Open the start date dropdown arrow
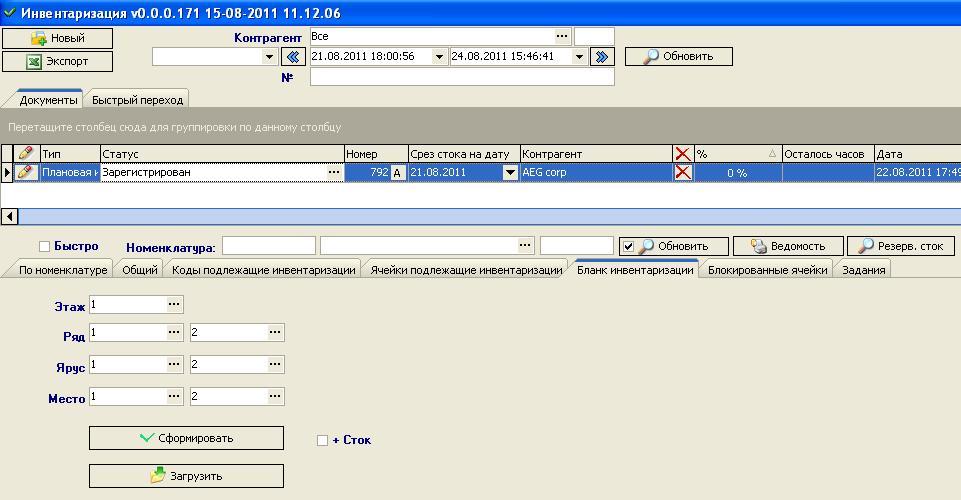 (x=439, y=57)
